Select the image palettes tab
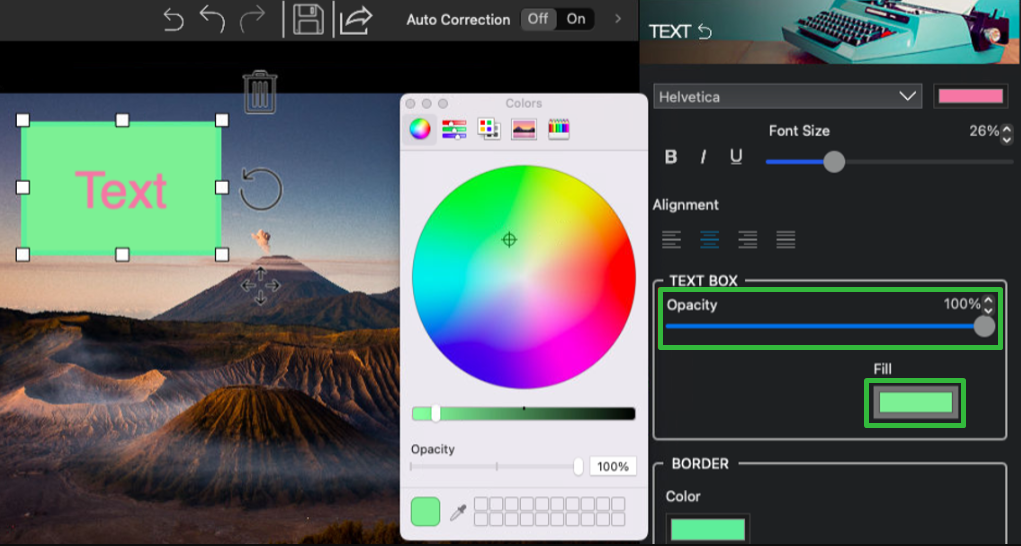The width and height of the screenshot is (1021, 546). 524,129
